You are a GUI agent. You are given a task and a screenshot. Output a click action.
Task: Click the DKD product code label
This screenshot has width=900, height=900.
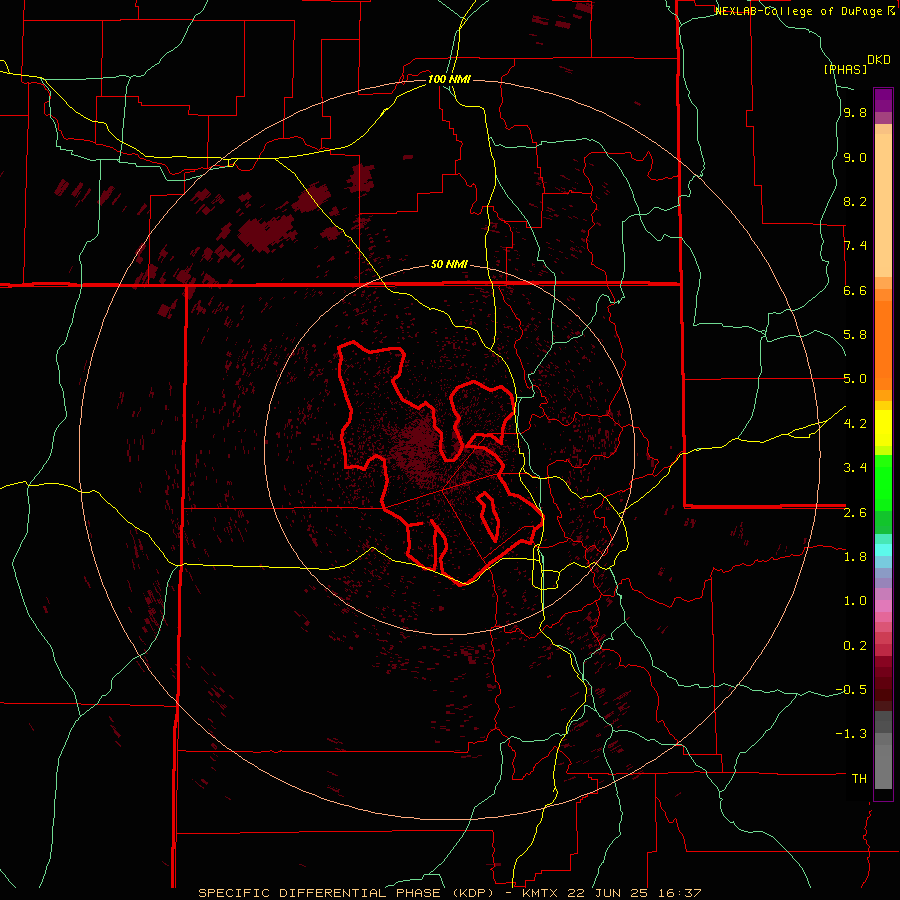tap(879, 60)
